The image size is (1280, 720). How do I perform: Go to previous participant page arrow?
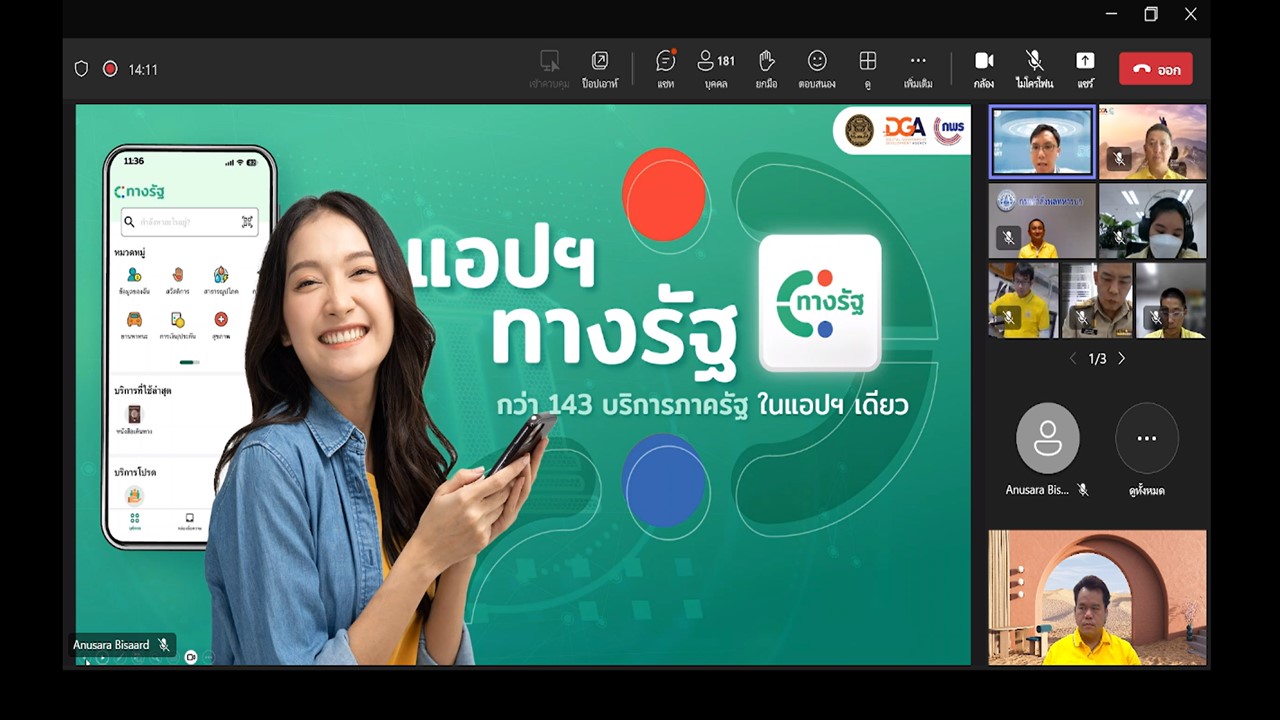click(1073, 358)
